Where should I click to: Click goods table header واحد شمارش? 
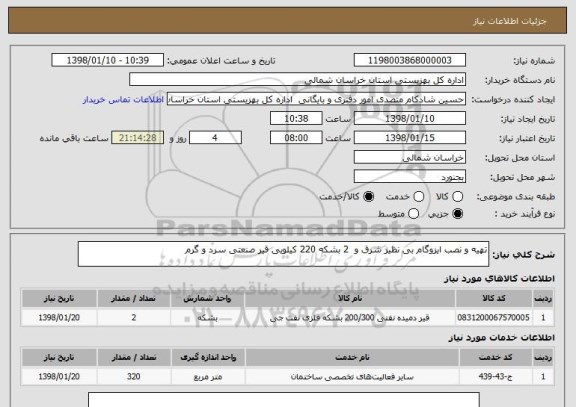[x=208, y=298]
